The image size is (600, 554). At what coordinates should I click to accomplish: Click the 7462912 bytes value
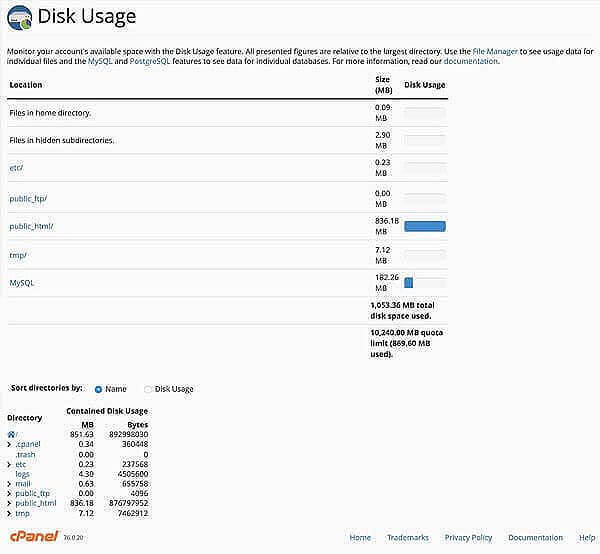tap(133, 513)
